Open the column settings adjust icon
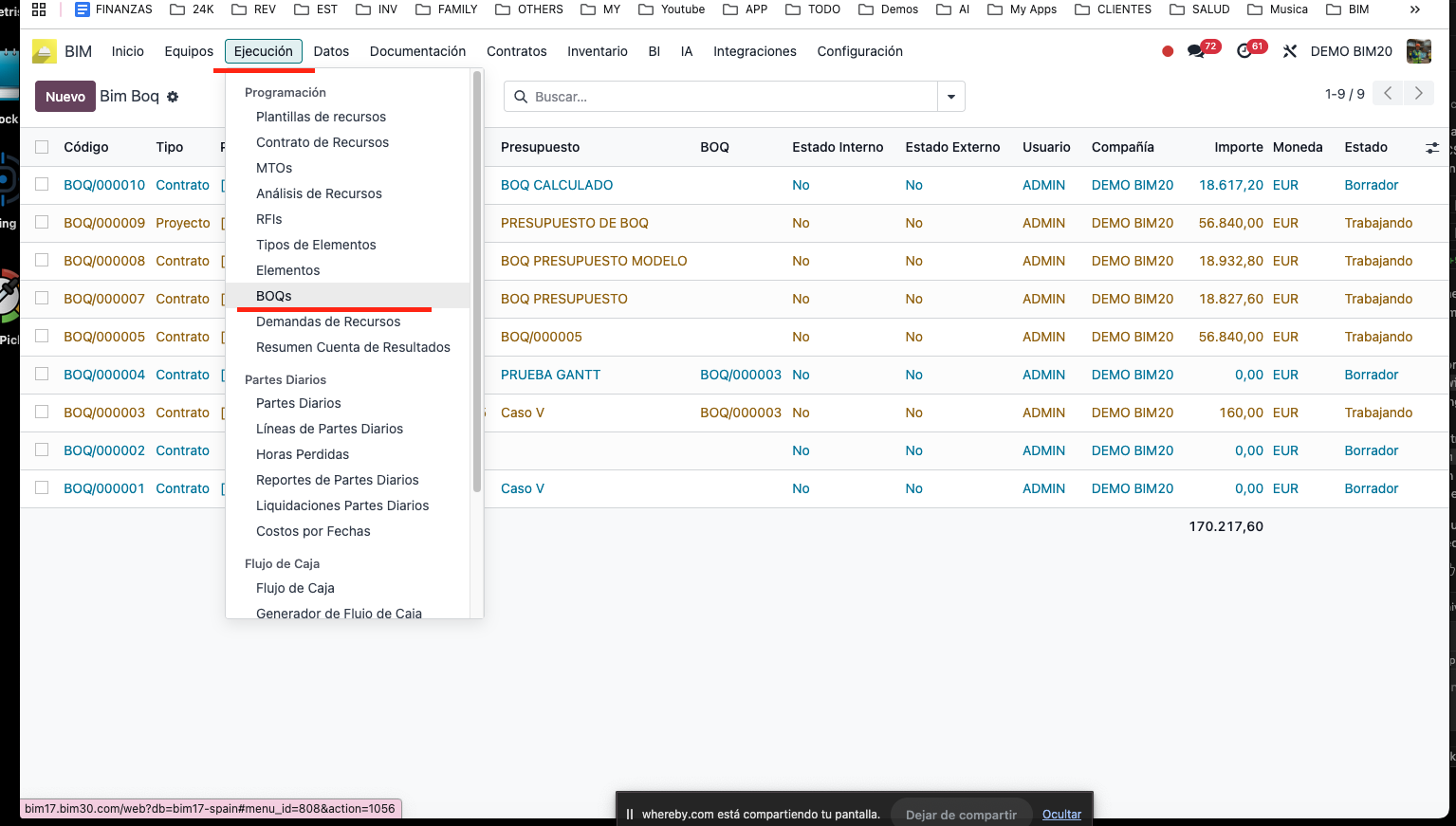Image resolution: width=1456 pixels, height=826 pixels. coord(1431,148)
